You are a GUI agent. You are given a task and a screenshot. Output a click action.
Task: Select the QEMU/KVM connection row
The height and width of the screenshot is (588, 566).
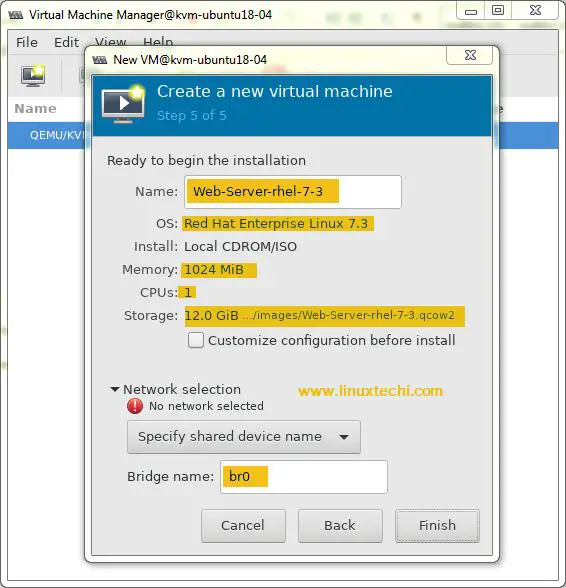click(46, 135)
